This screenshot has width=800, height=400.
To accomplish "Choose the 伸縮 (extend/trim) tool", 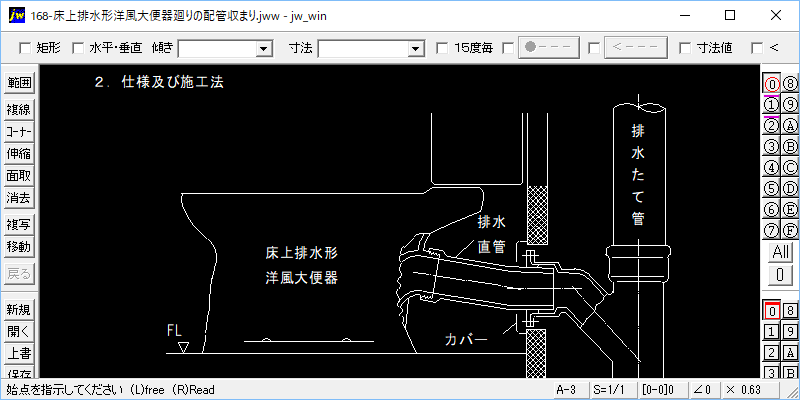I will [x=18, y=154].
